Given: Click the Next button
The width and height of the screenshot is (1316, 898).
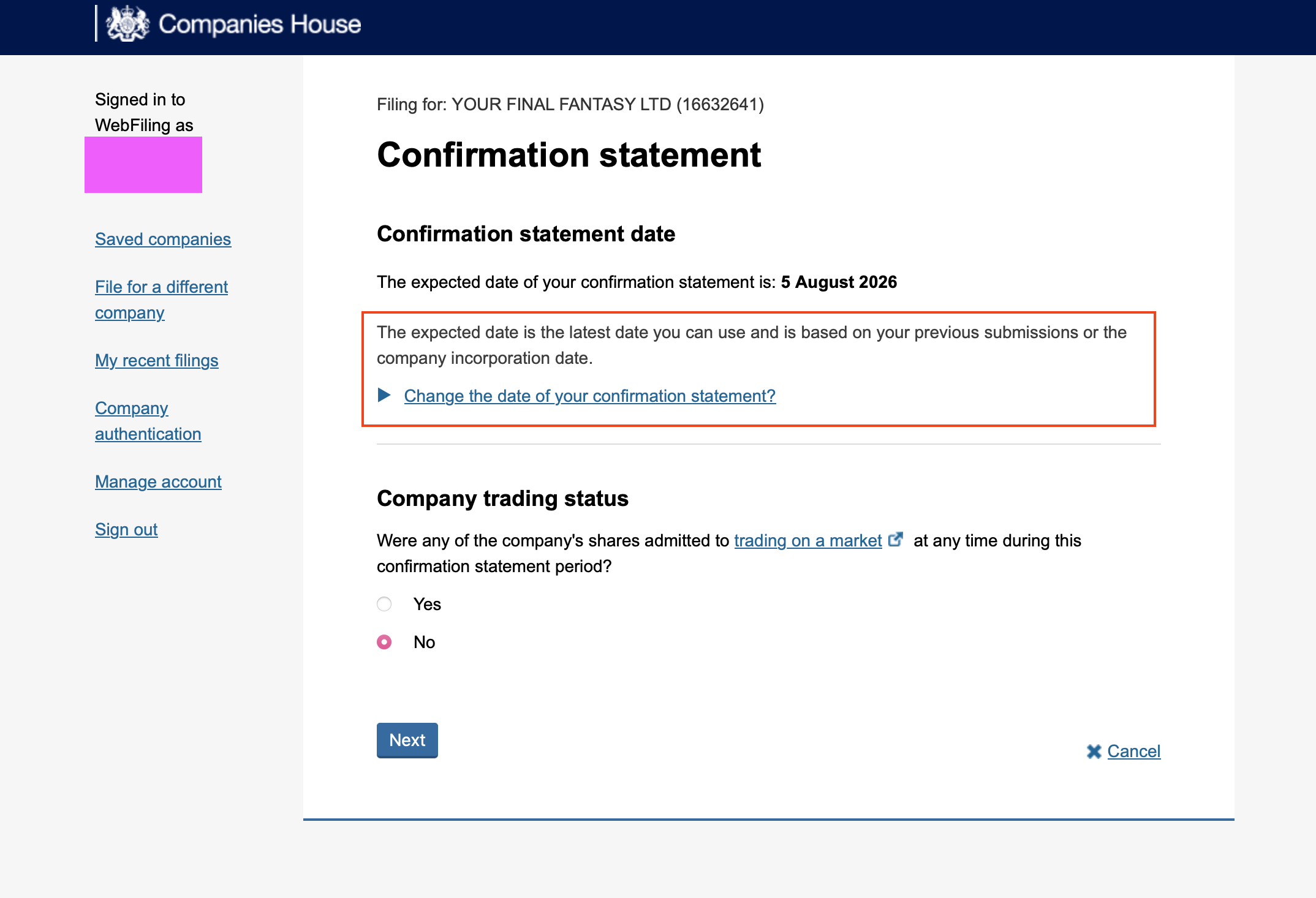Looking at the screenshot, I should (x=407, y=740).
